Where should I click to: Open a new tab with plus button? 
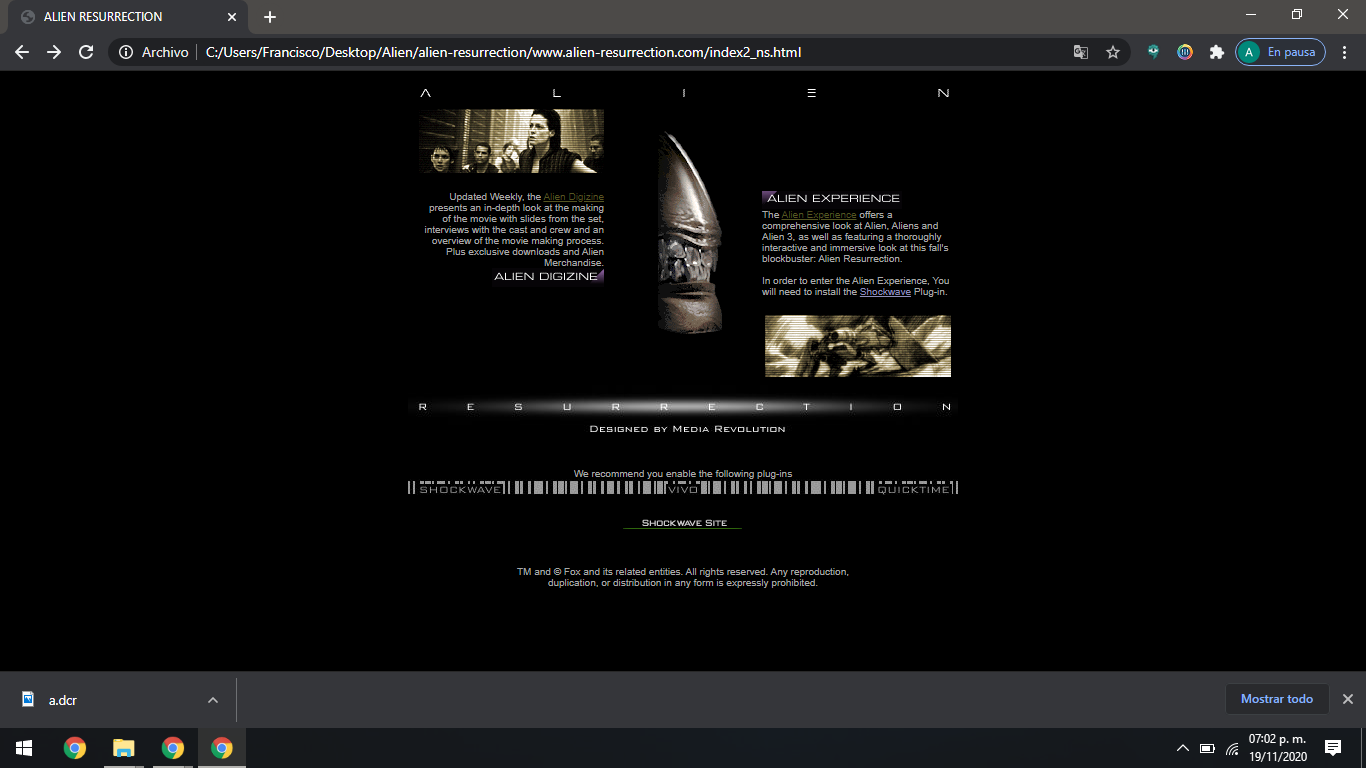tap(270, 17)
